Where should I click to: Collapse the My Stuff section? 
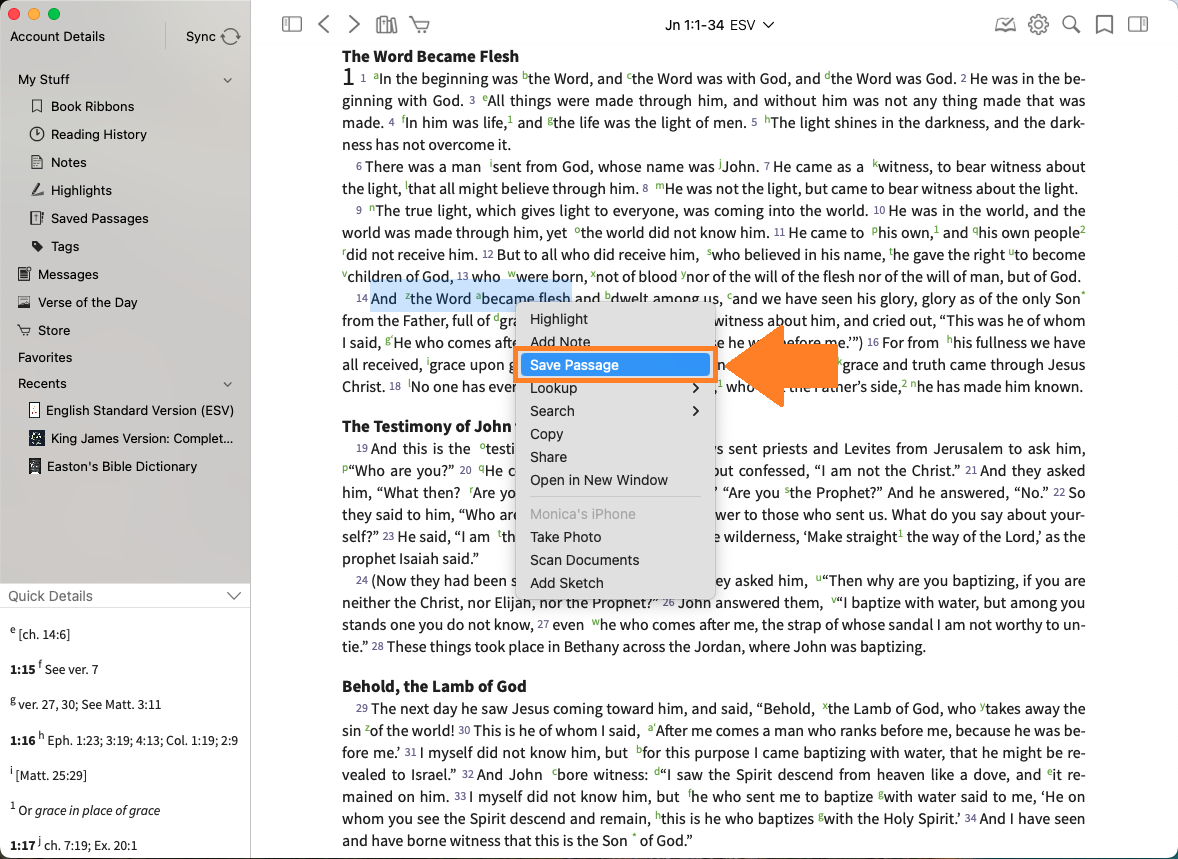(228, 80)
